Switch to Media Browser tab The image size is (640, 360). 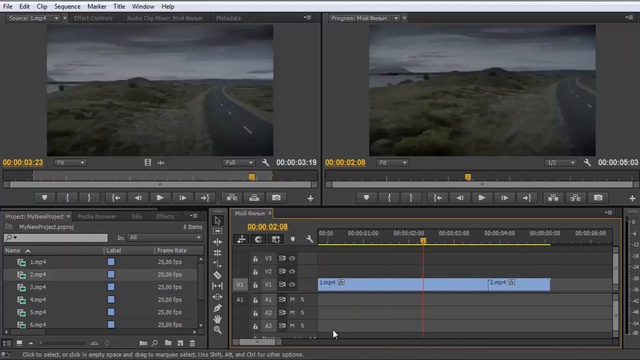tap(97, 216)
